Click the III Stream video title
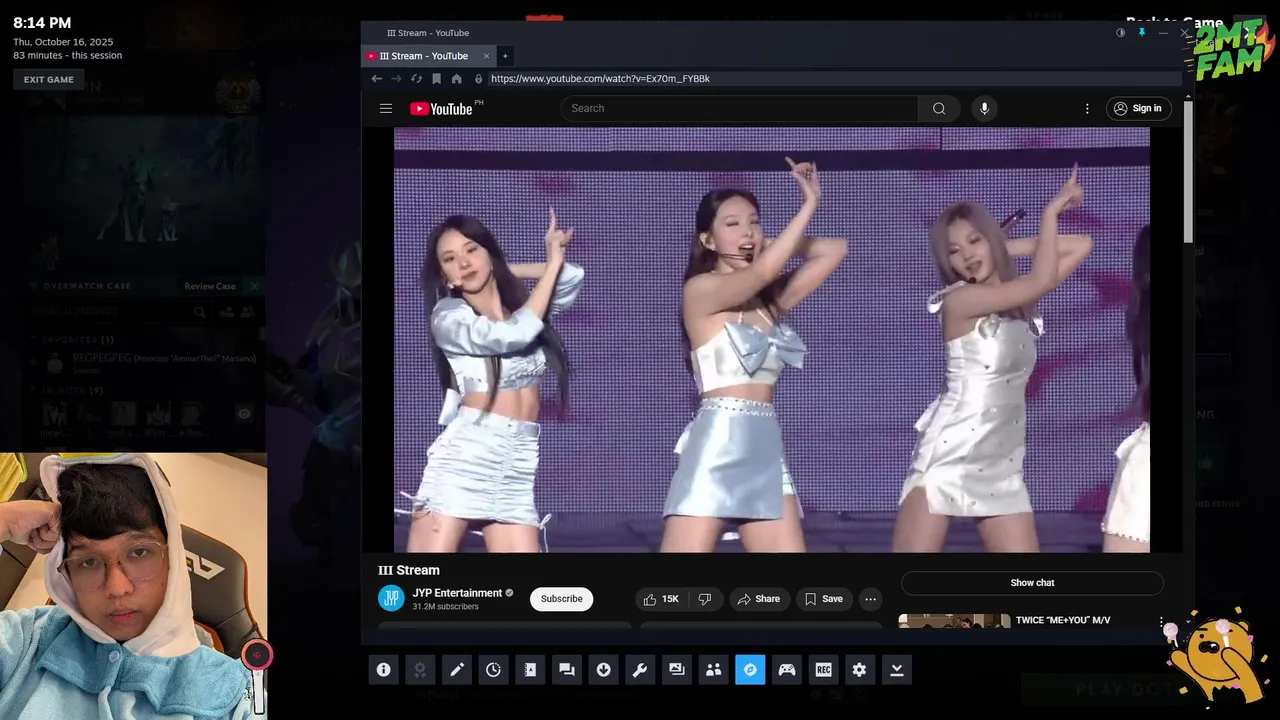Viewport: 1280px width, 720px height. click(409, 570)
